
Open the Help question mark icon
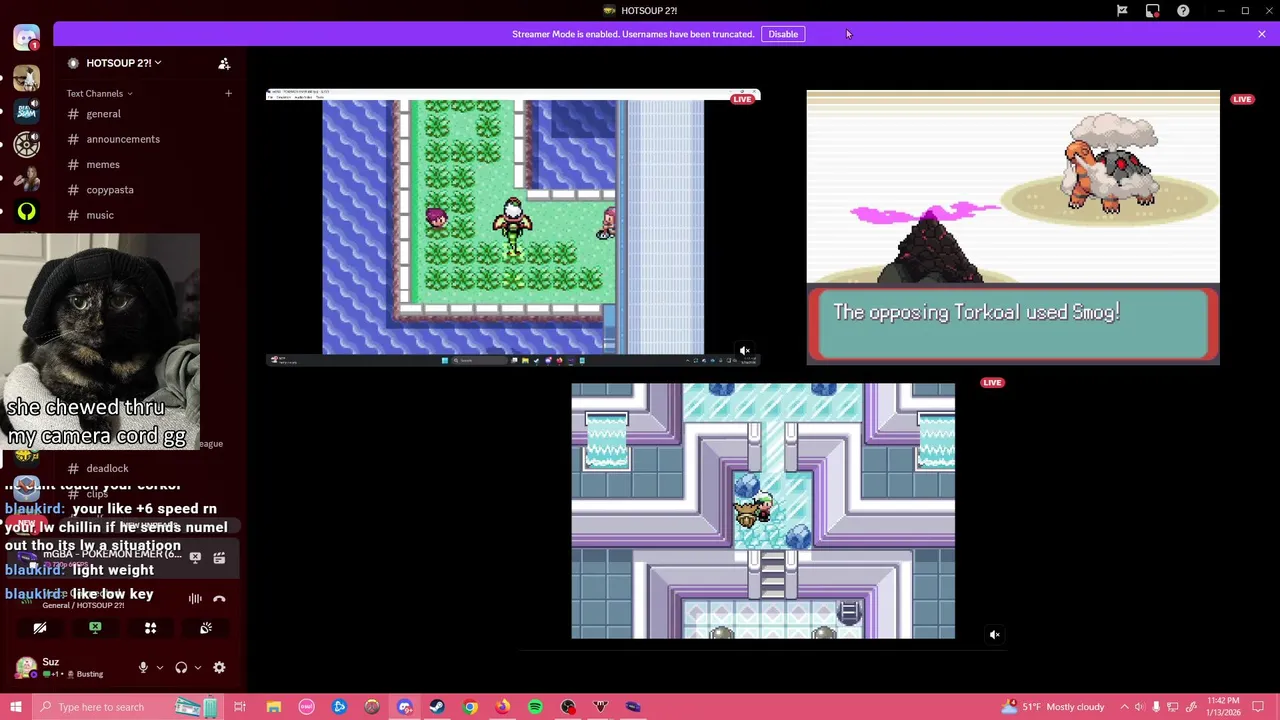point(1183,11)
